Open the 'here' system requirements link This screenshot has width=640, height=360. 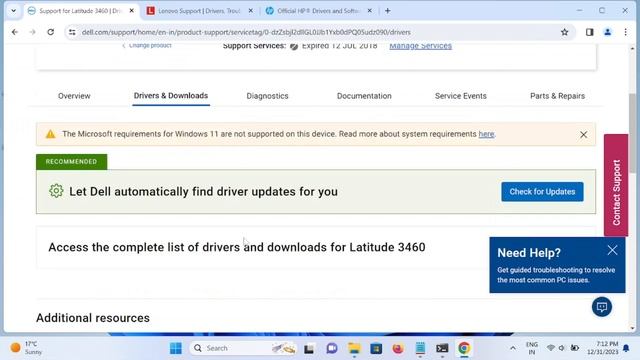(x=486, y=134)
